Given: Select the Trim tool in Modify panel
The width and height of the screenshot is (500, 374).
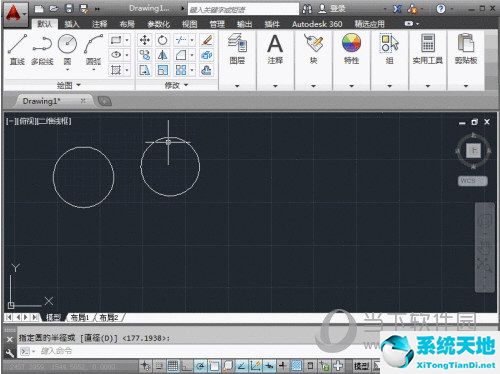Looking at the screenshot, I should (x=181, y=40).
